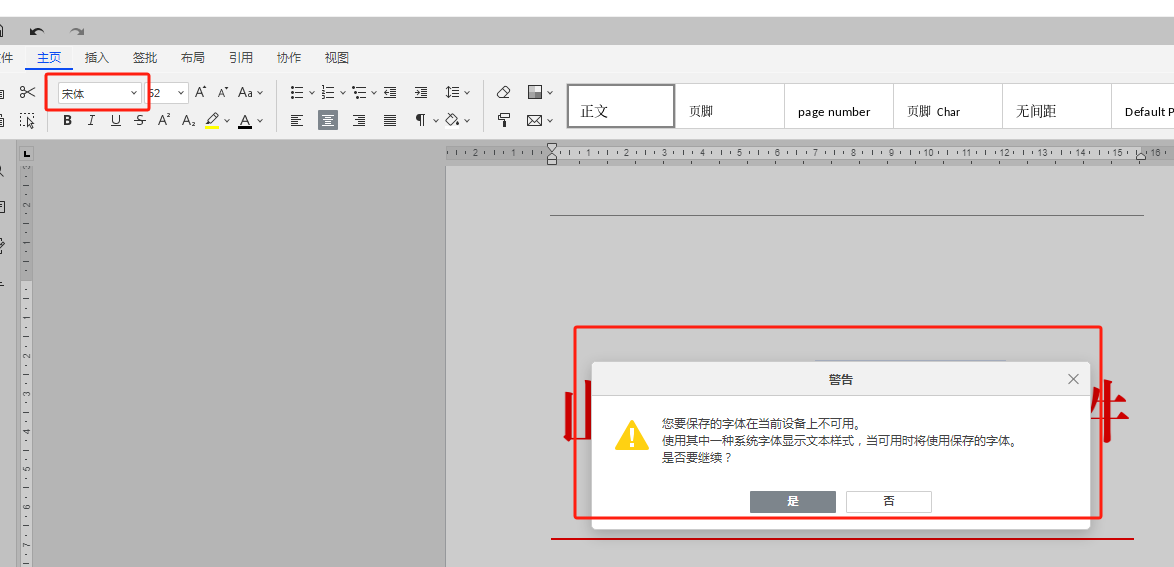The image size is (1174, 567).
Task: Expand the line spacing dropdown
Action: point(466,93)
